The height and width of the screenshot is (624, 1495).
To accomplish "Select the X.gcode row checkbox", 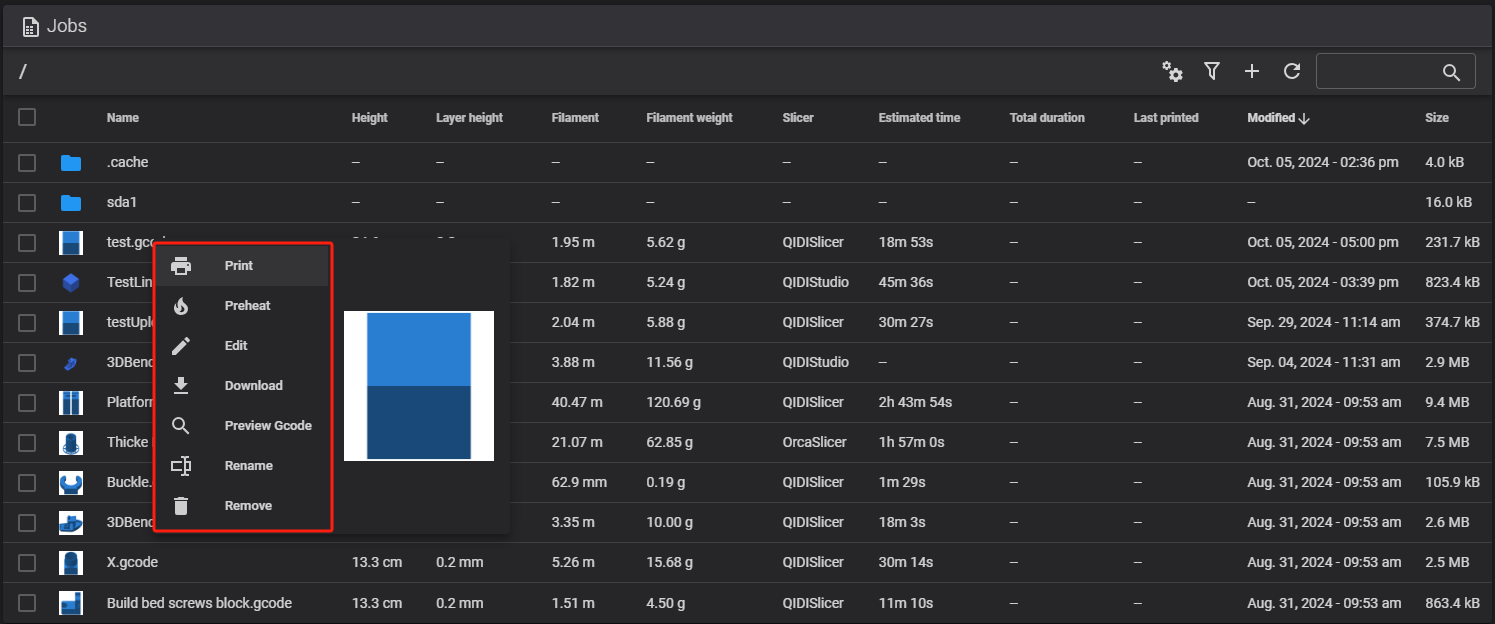I will point(27,562).
